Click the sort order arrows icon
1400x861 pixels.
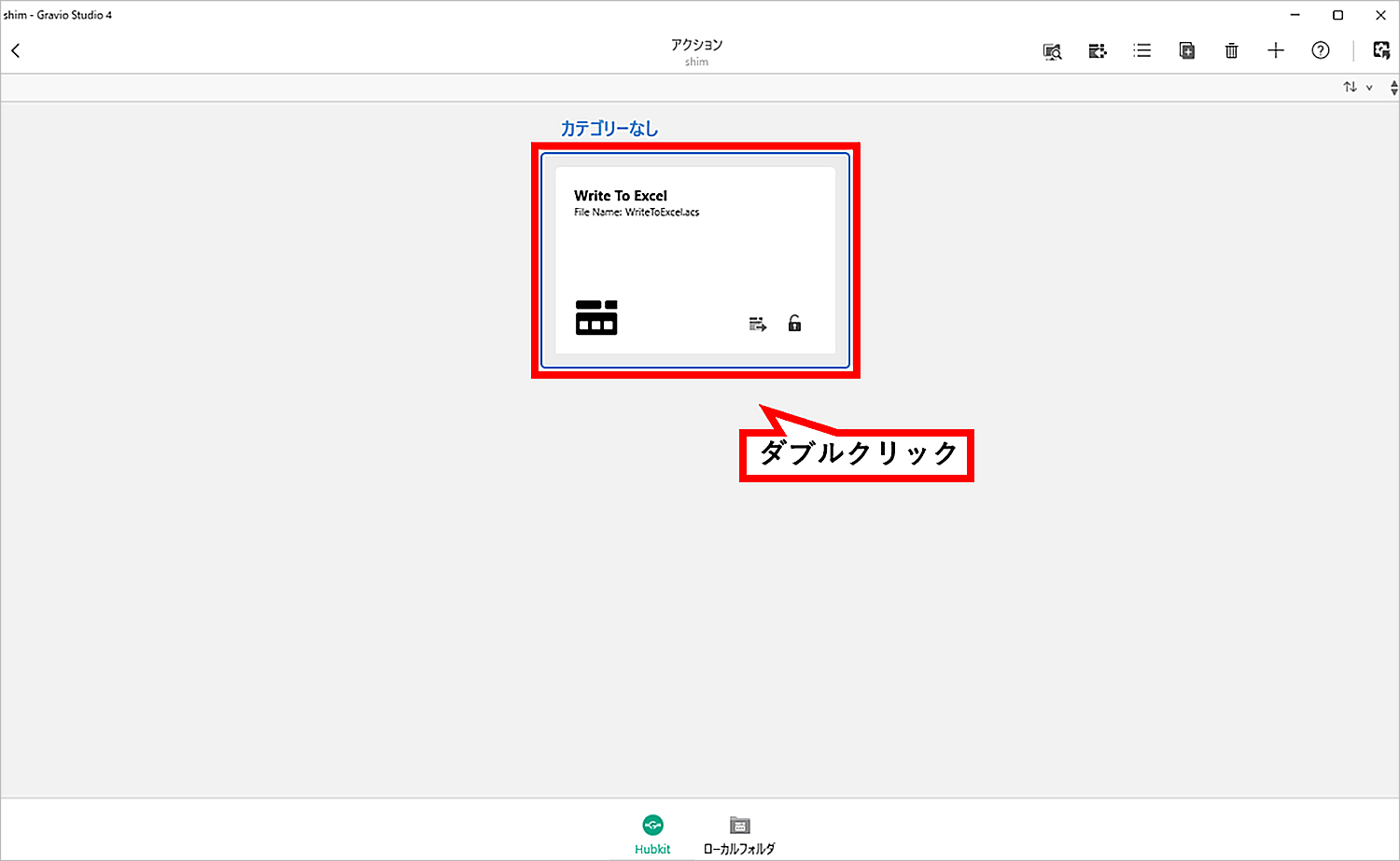pos(1350,87)
